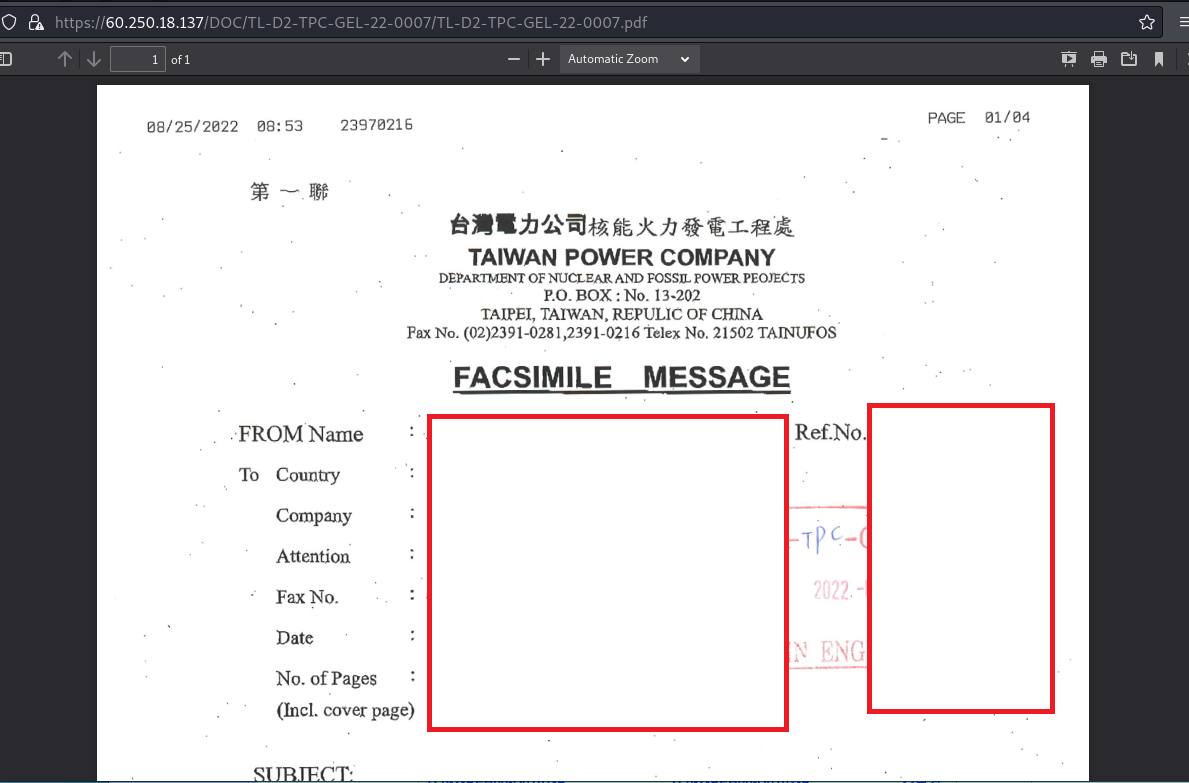Open the Automatic Zoom dropdown
The height and width of the screenshot is (783, 1189).
point(629,59)
